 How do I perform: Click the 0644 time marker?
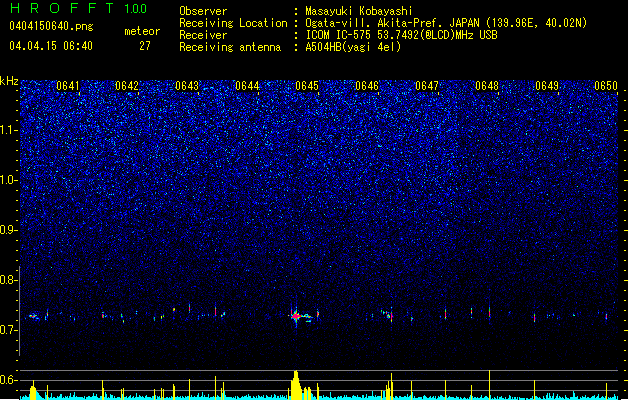[x=247, y=86]
